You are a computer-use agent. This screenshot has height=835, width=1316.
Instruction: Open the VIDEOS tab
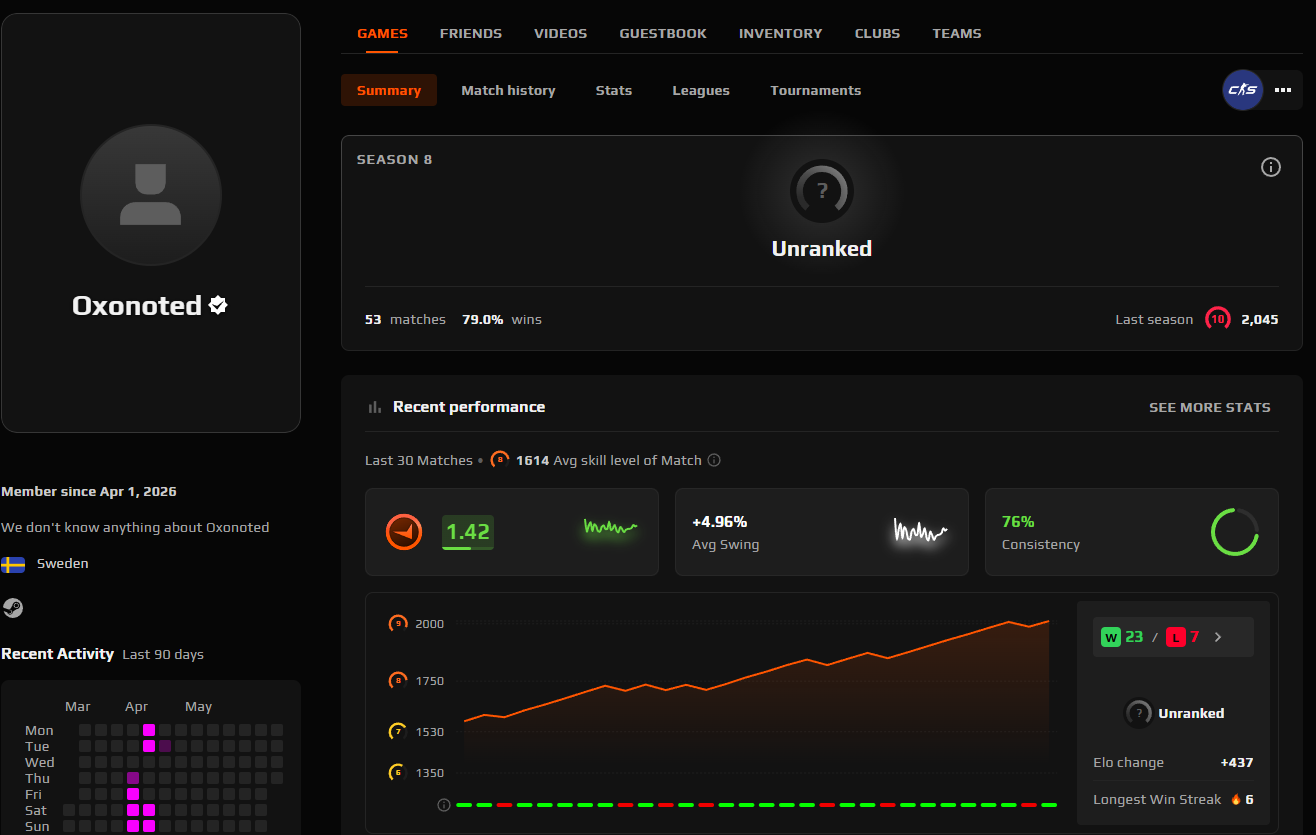(x=561, y=33)
